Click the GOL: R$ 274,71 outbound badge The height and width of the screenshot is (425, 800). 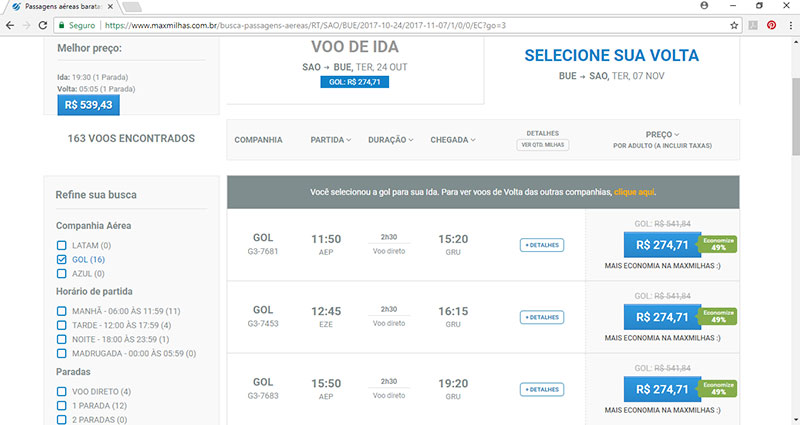(x=355, y=82)
